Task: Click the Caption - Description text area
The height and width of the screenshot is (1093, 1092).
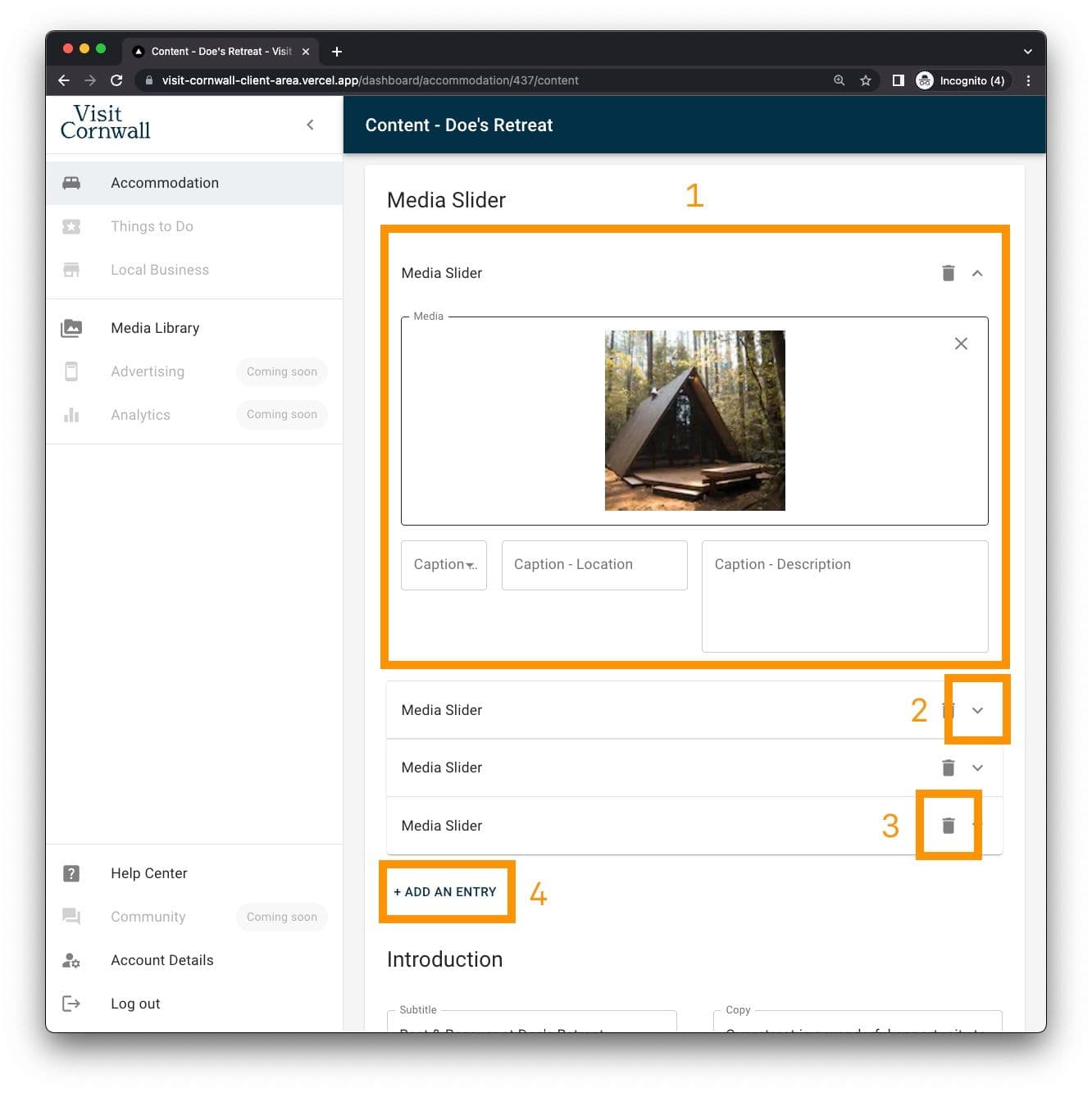Action: 844,595
